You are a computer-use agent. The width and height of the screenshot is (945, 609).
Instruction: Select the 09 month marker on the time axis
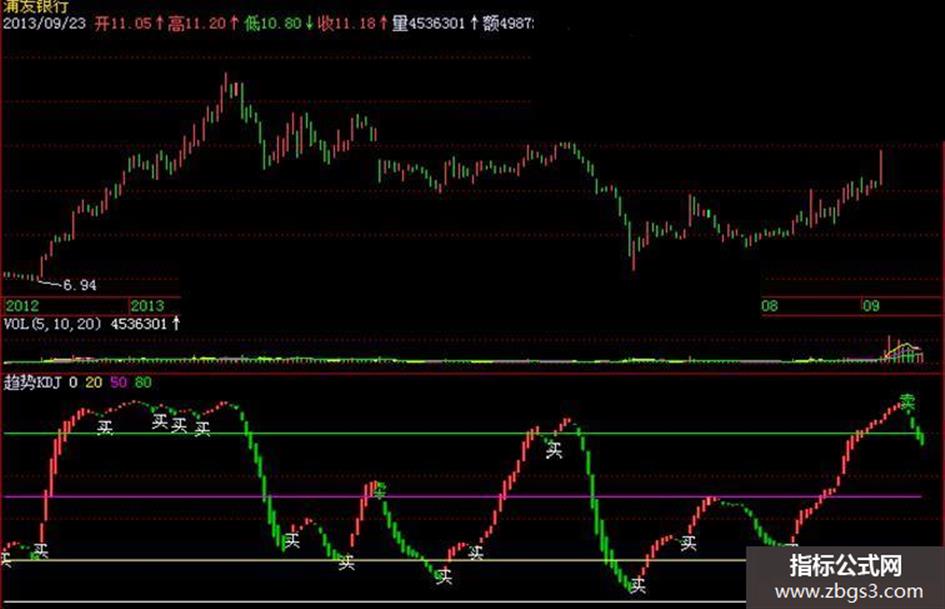click(871, 306)
